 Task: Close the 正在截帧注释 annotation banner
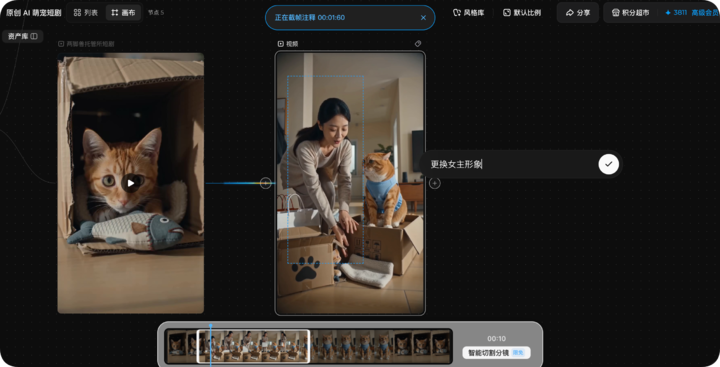click(x=423, y=17)
